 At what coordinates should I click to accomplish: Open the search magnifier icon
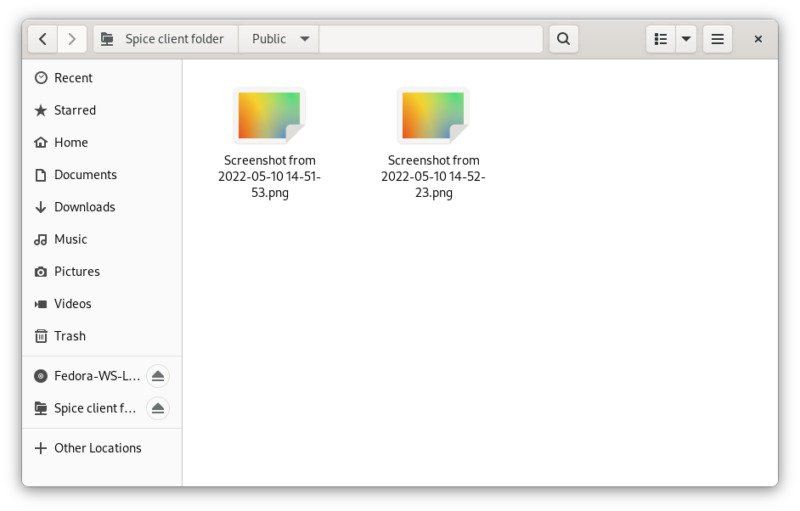563,39
